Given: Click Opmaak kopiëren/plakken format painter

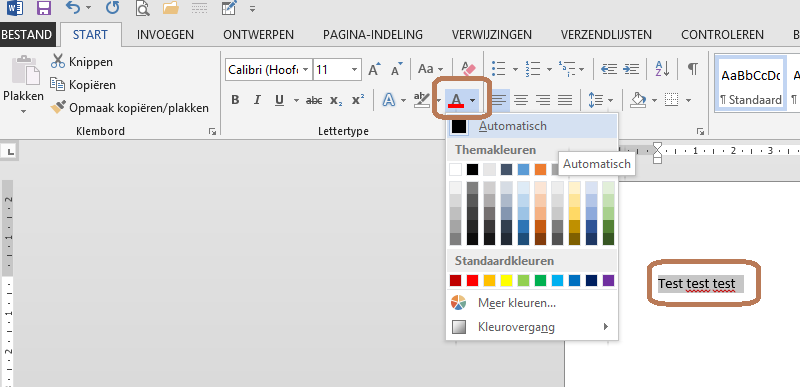Looking at the screenshot, I should [x=130, y=108].
